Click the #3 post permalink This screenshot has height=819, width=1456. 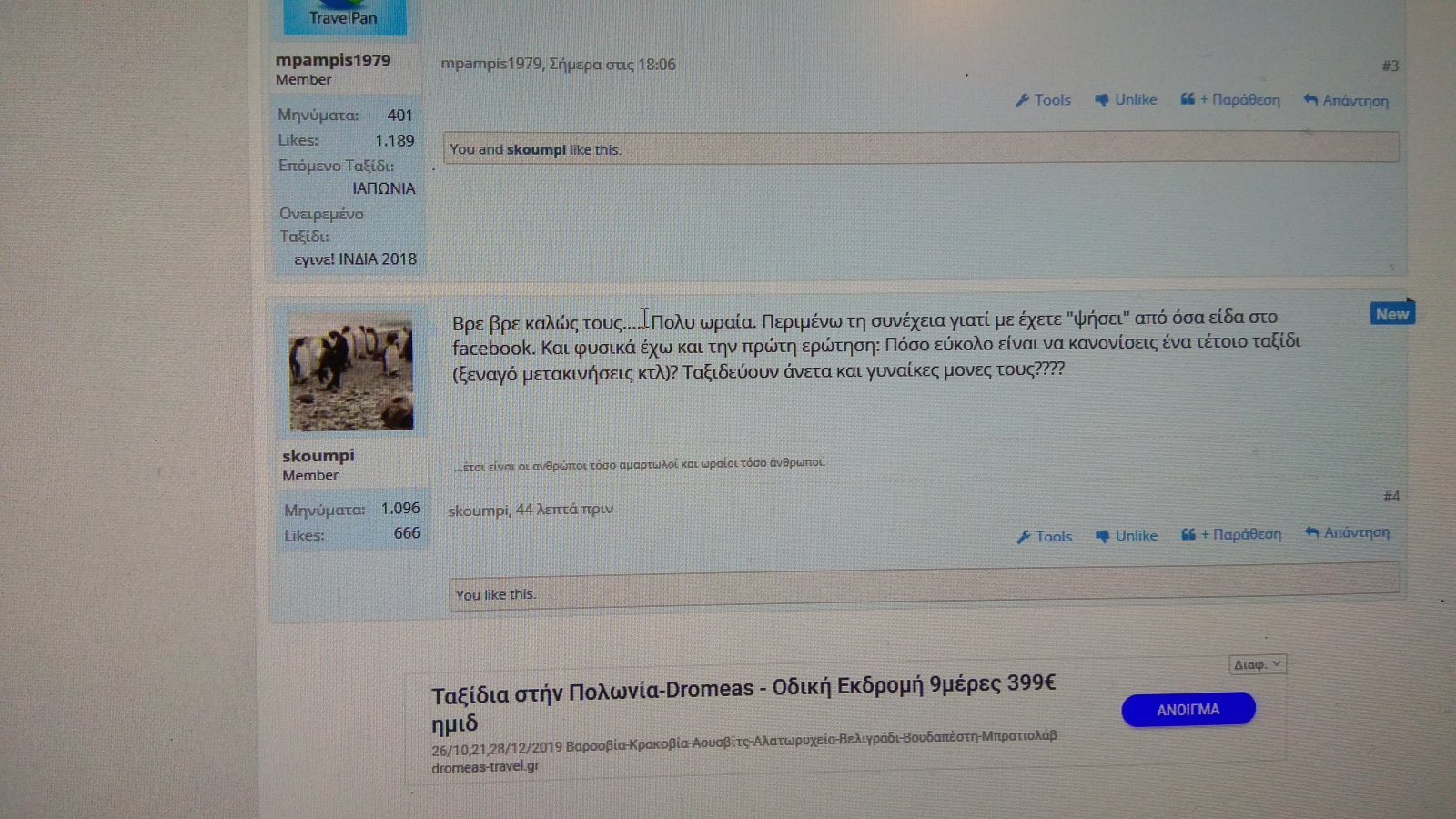coord(1390,66)
